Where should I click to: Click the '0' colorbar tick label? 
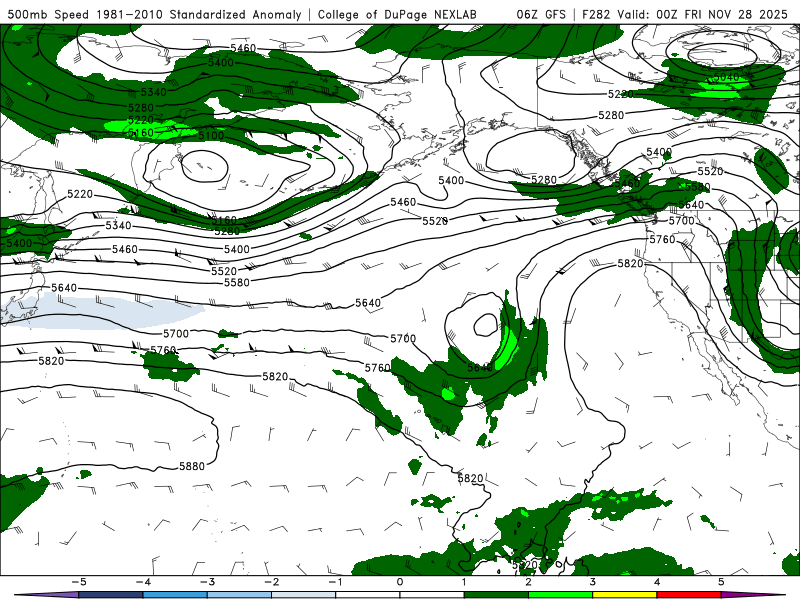pyautogui.click(x=399, y=582)
